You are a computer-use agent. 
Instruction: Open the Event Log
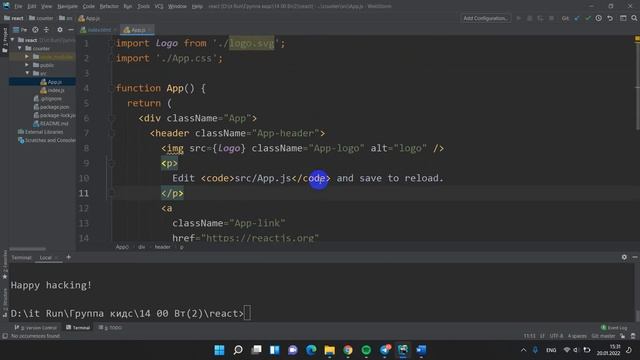coord(614,327)
